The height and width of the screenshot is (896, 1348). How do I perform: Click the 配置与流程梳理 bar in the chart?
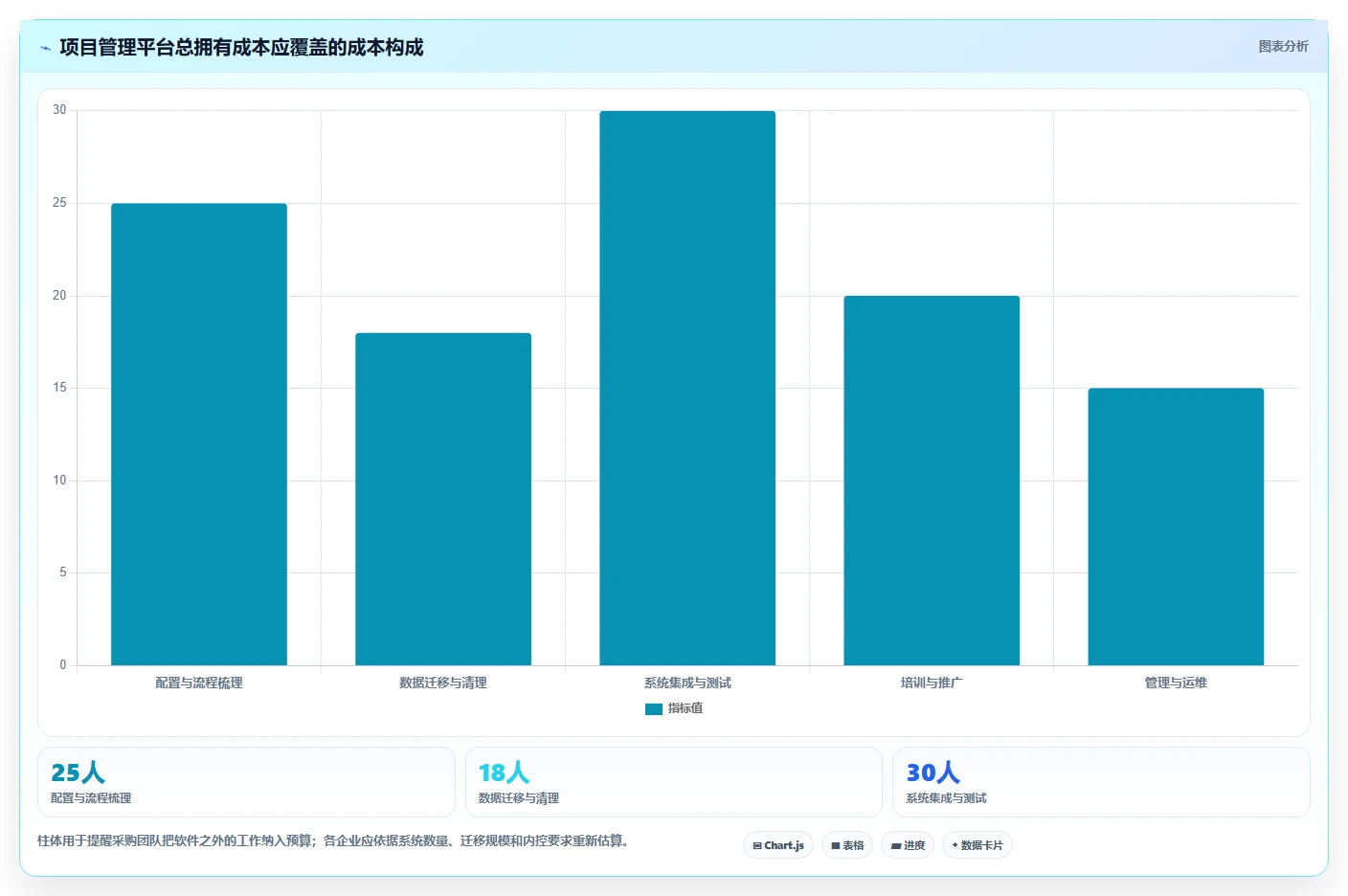click(x=199, y=435)
